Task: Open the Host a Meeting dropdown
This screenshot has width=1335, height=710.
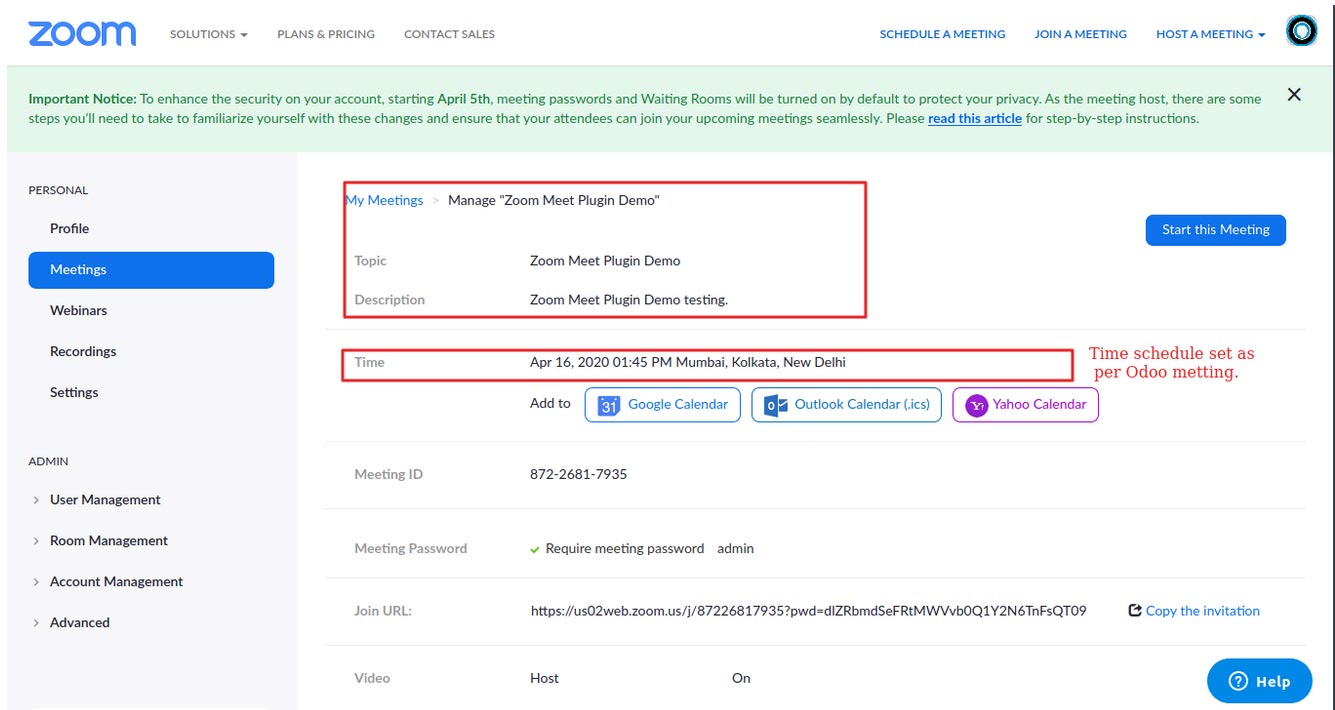Action: pos(1210,34)
